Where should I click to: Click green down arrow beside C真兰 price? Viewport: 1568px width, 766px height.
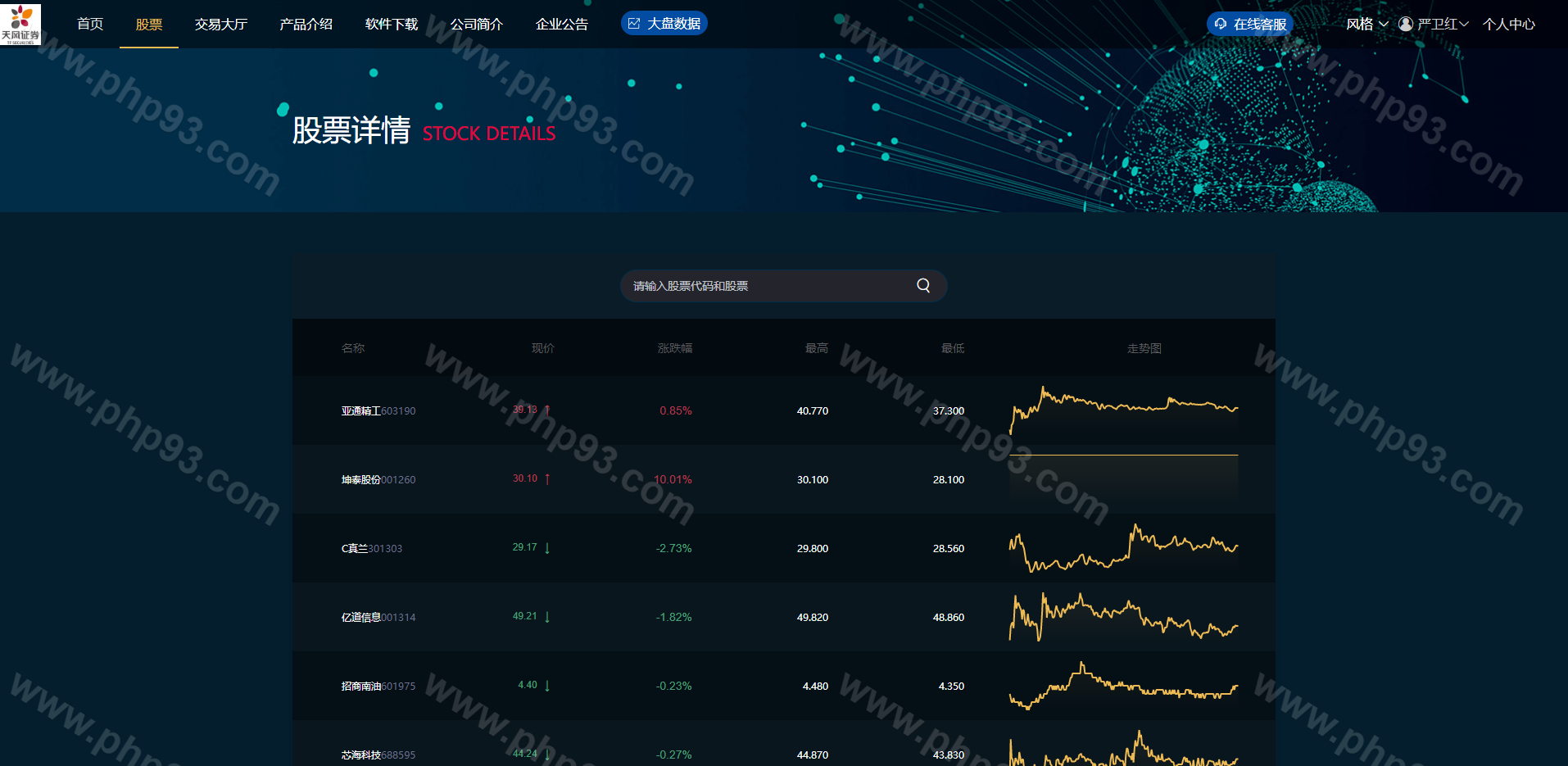point(547,548)
